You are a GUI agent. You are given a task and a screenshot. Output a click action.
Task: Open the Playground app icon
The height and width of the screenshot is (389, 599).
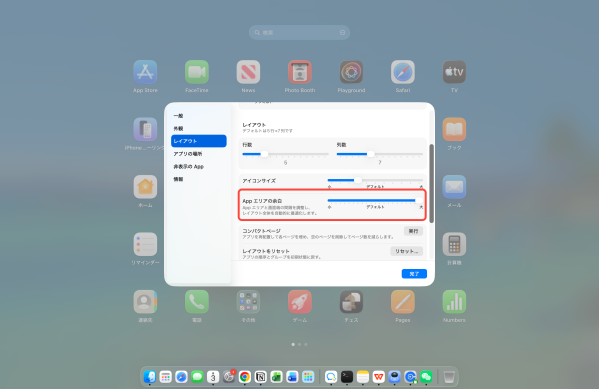(x=351, y=72)
